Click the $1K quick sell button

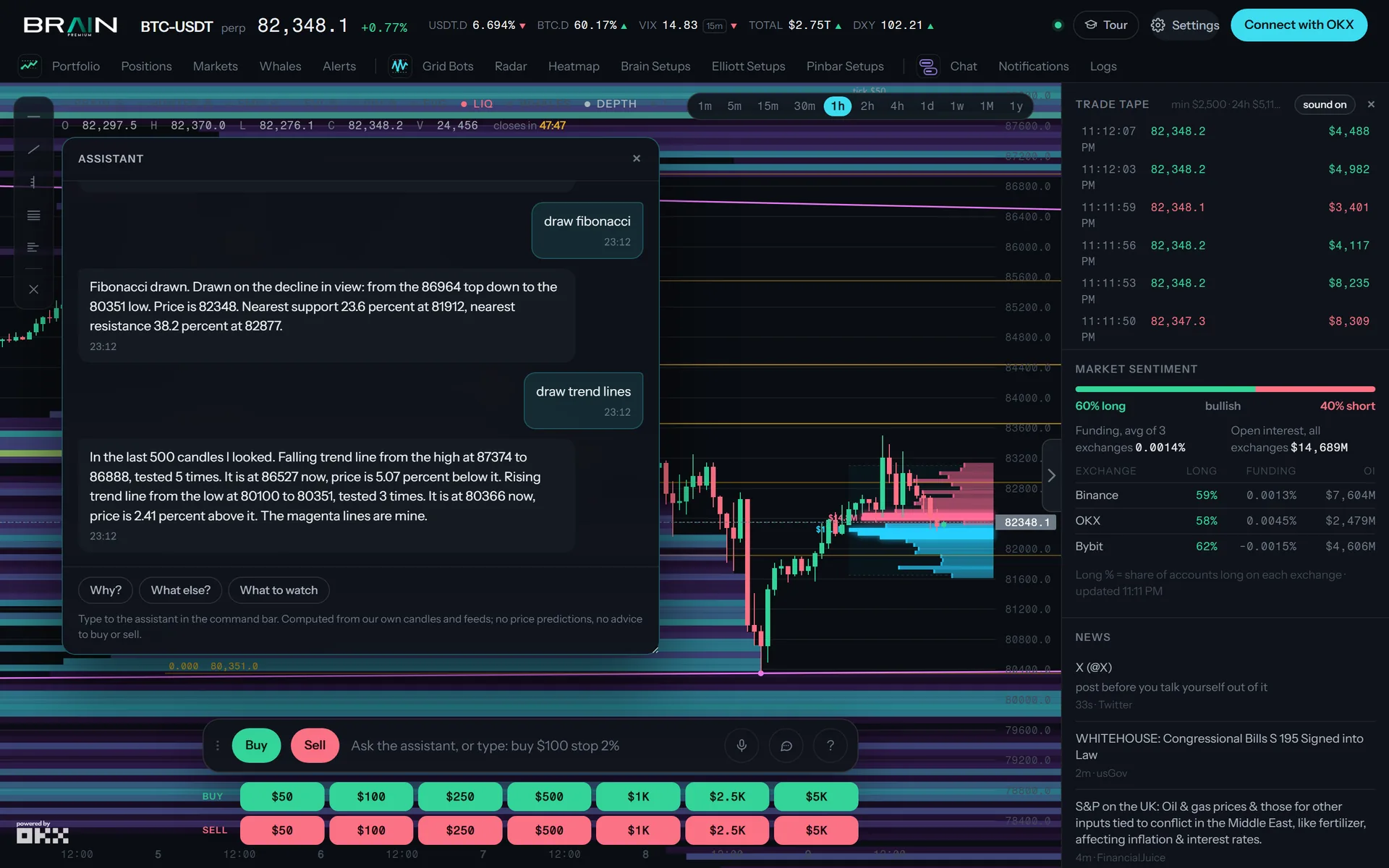(x=638, y=830)
